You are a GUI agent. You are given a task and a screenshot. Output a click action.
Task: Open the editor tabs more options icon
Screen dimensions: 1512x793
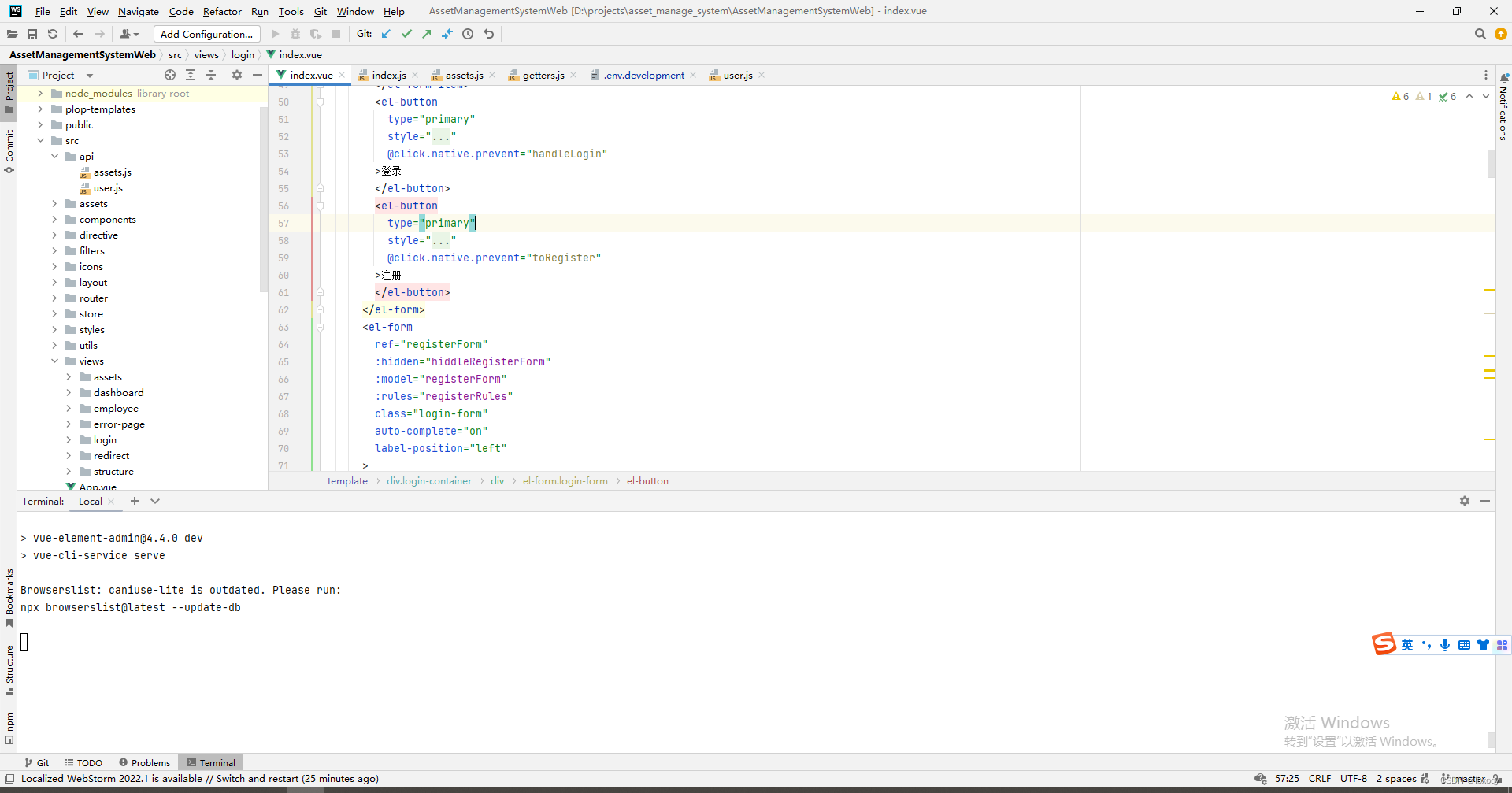point(1486,75)
